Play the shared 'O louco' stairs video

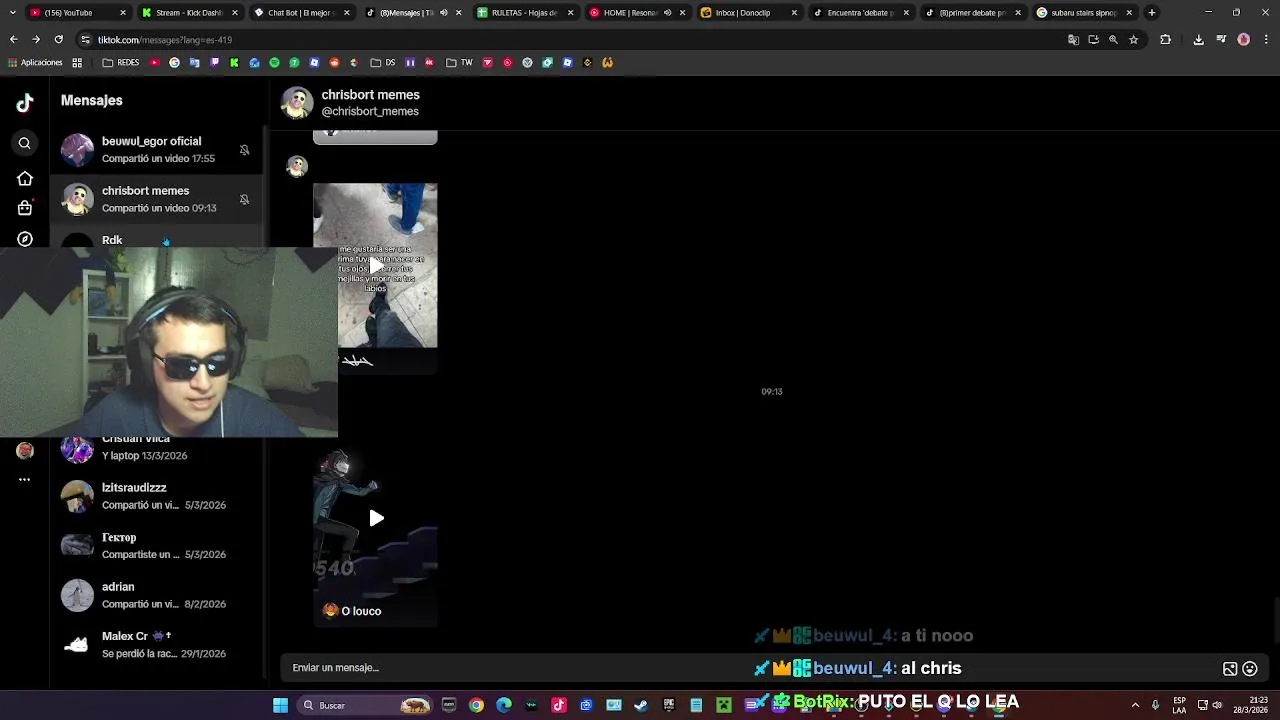click(x=376, y=518)
